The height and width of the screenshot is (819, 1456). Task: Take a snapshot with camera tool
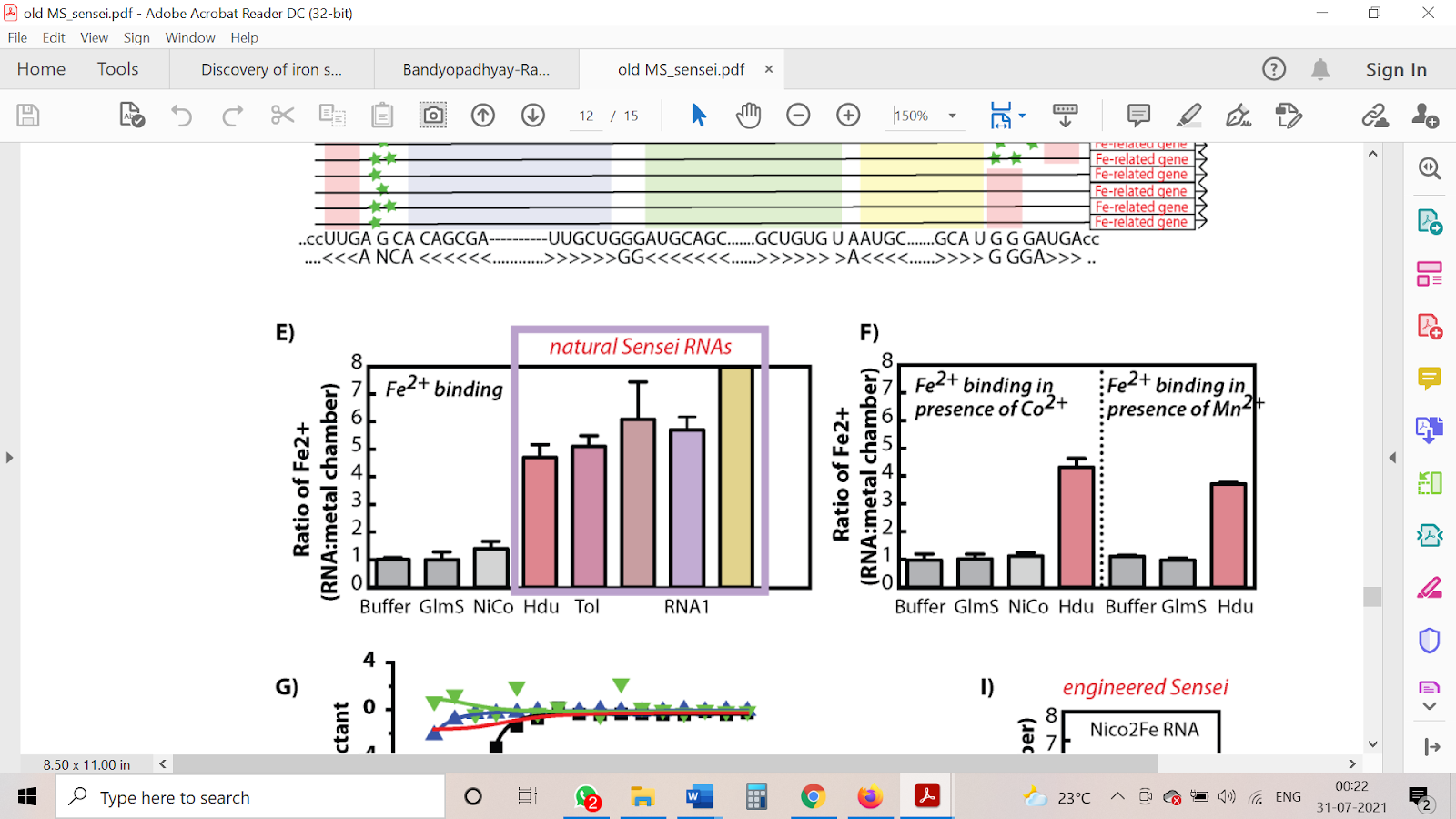coord(433,116)
